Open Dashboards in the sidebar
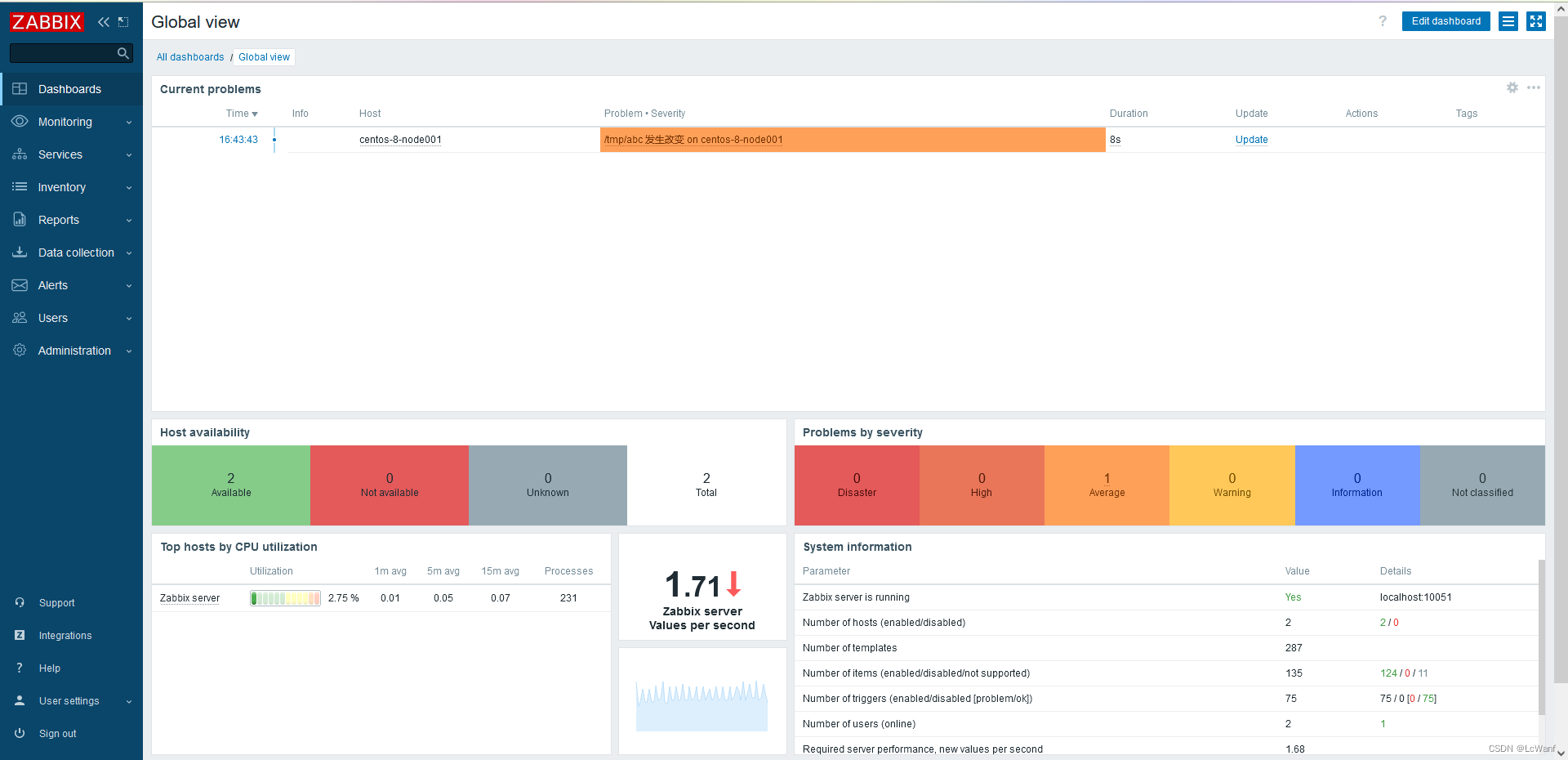This screenshot has width=1568, height=760. tap(71, 89)
